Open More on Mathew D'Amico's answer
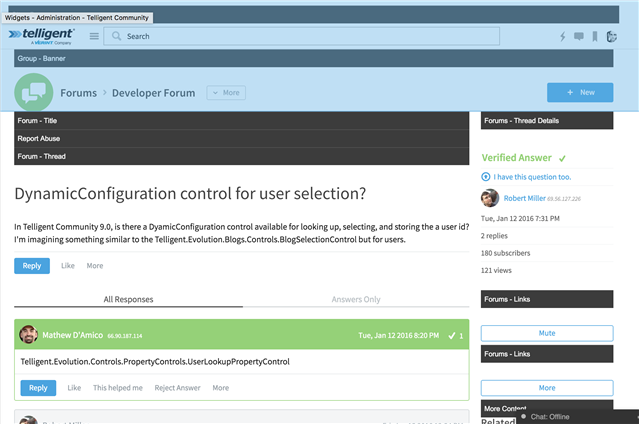The width and height of the screenshot is (639, 424). tap(220, 388)
